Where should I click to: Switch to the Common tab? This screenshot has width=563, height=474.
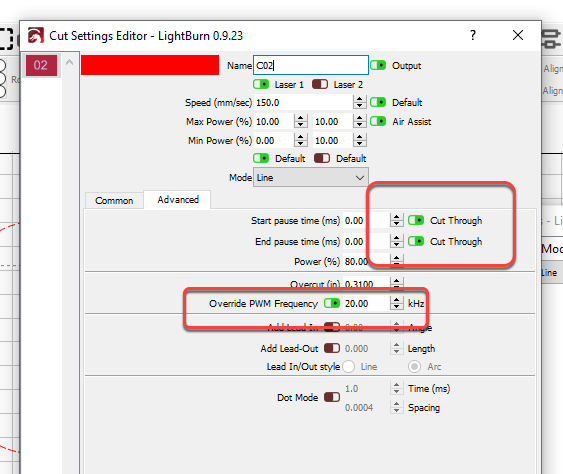coord(114,200)
